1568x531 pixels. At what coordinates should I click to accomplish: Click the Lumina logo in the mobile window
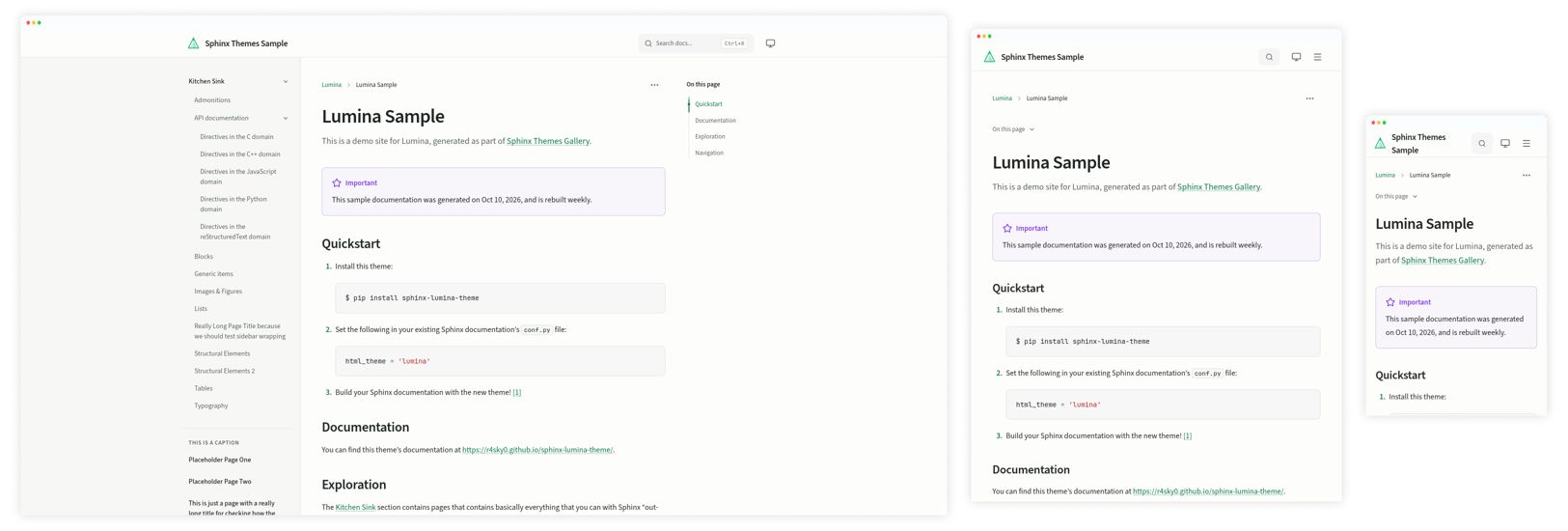[1380, 144]
